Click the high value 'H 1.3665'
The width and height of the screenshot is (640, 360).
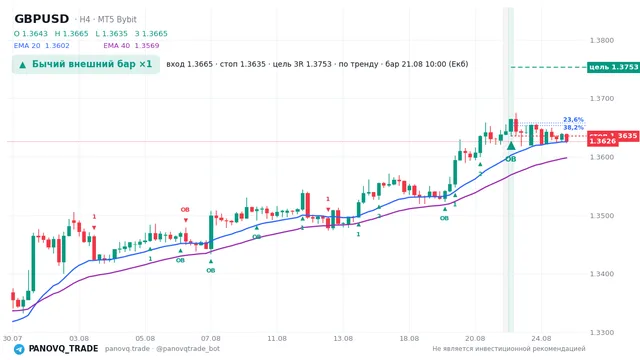tap(71, 33)
